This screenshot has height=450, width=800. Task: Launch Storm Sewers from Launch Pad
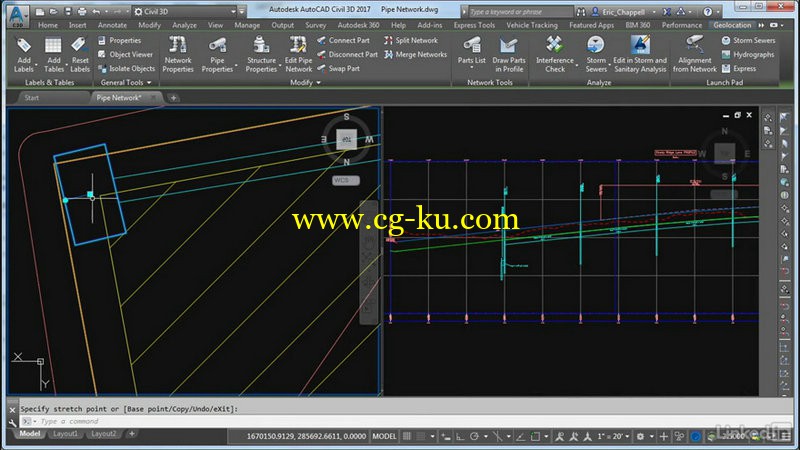[x=748, y=40]
